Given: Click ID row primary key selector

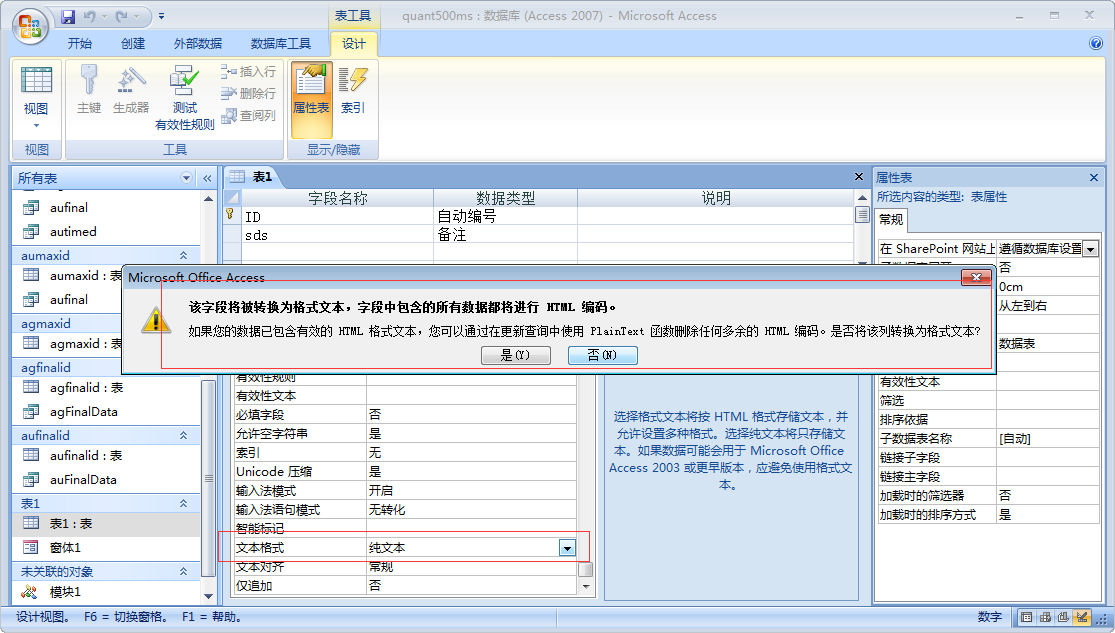Looking at the screenshot, I should (231, 216).
